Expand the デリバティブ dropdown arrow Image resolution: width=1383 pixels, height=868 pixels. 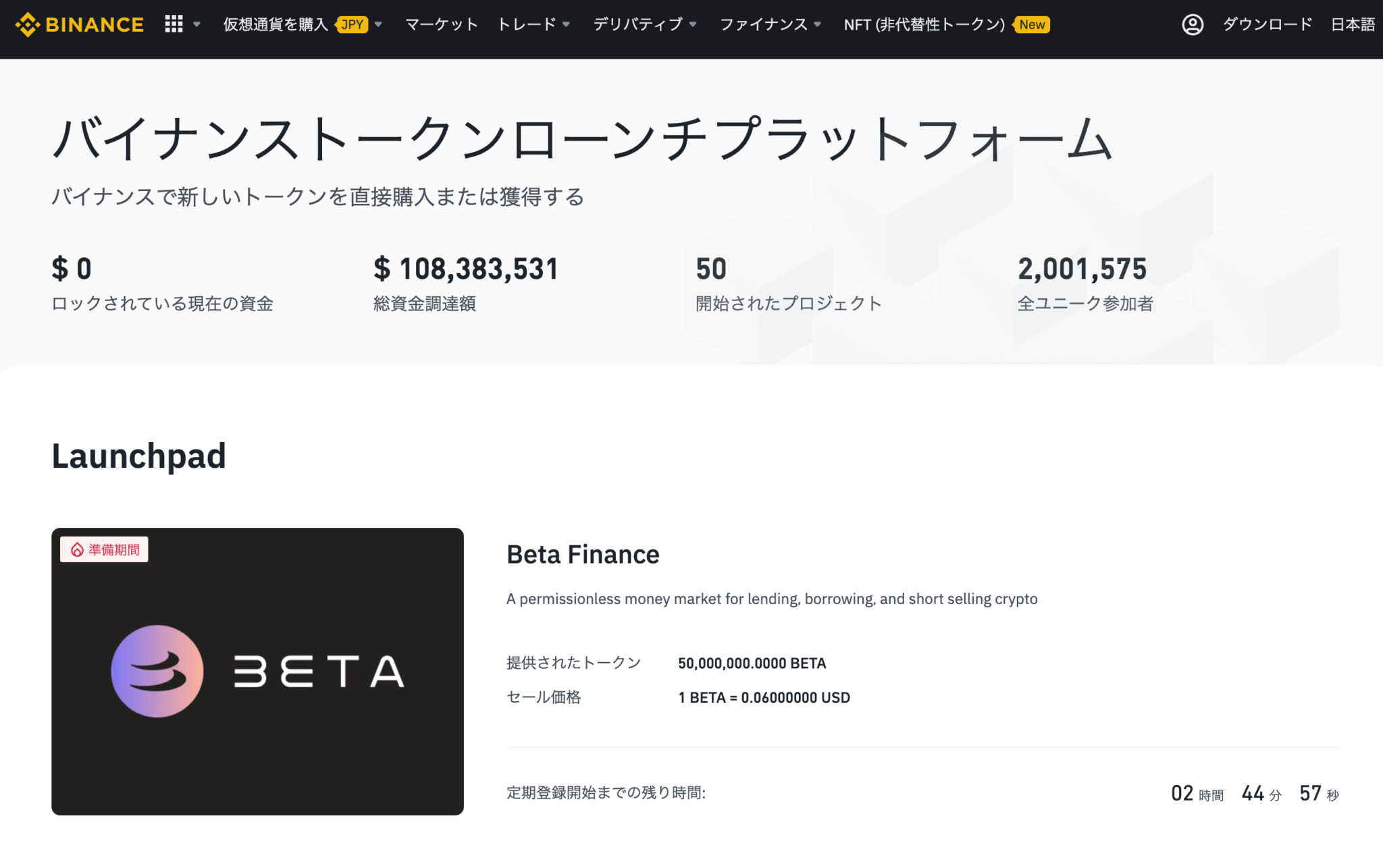(x=693, y=24)
